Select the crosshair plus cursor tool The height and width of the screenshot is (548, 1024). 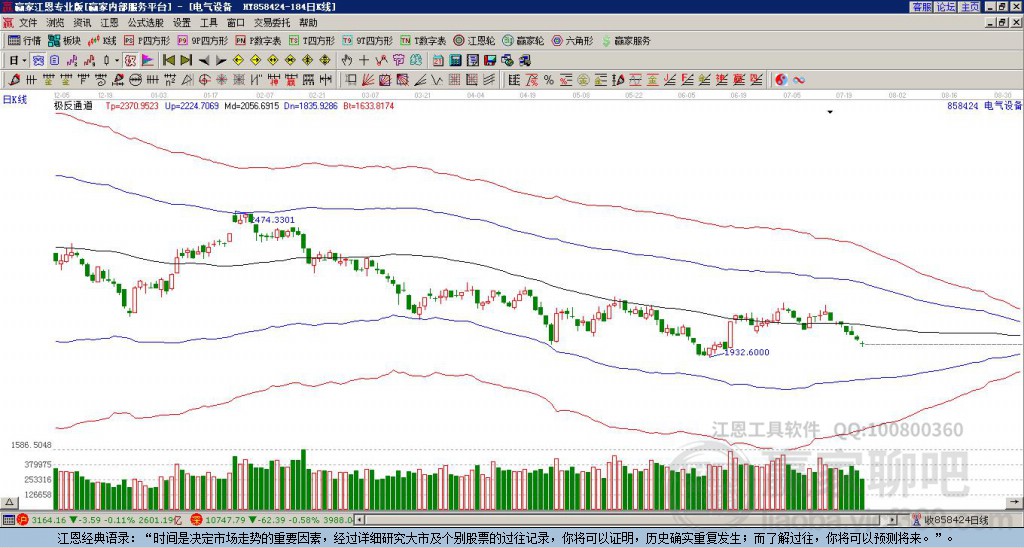(364, 61)
